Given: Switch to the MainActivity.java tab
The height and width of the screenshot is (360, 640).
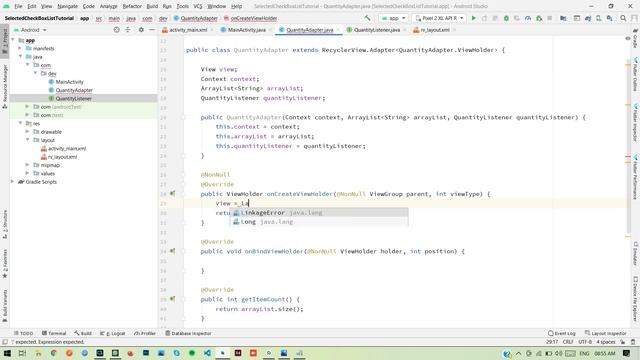Looking at the screenshot, I should click(246, 30).
